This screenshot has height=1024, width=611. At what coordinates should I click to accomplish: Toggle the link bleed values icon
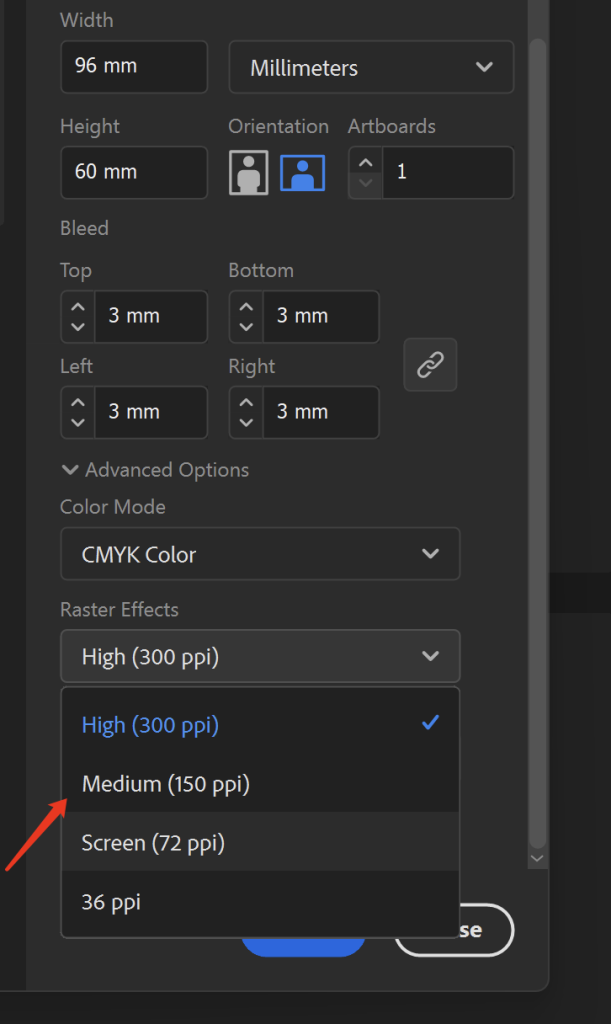click(430, 365)
